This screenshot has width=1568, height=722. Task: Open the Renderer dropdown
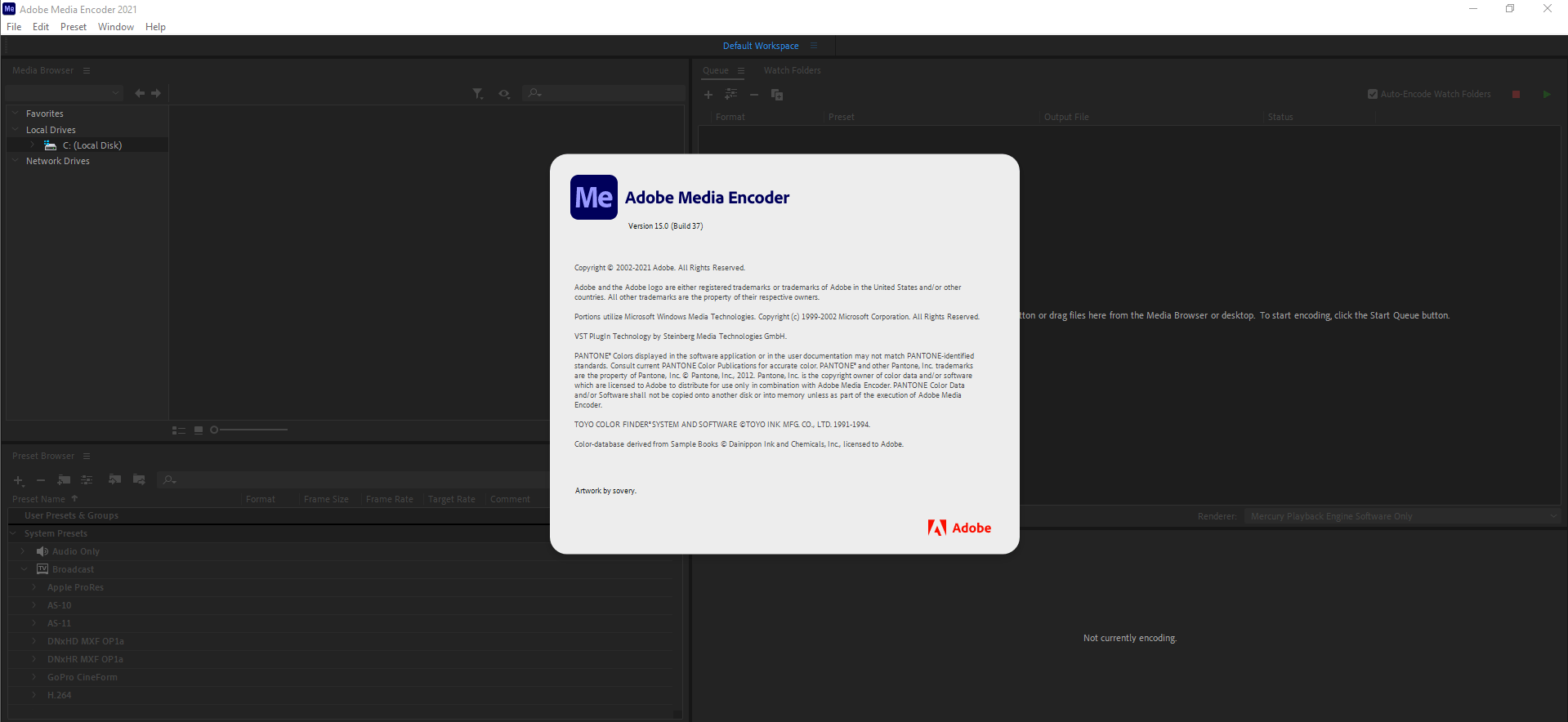tap(1401, 516)
